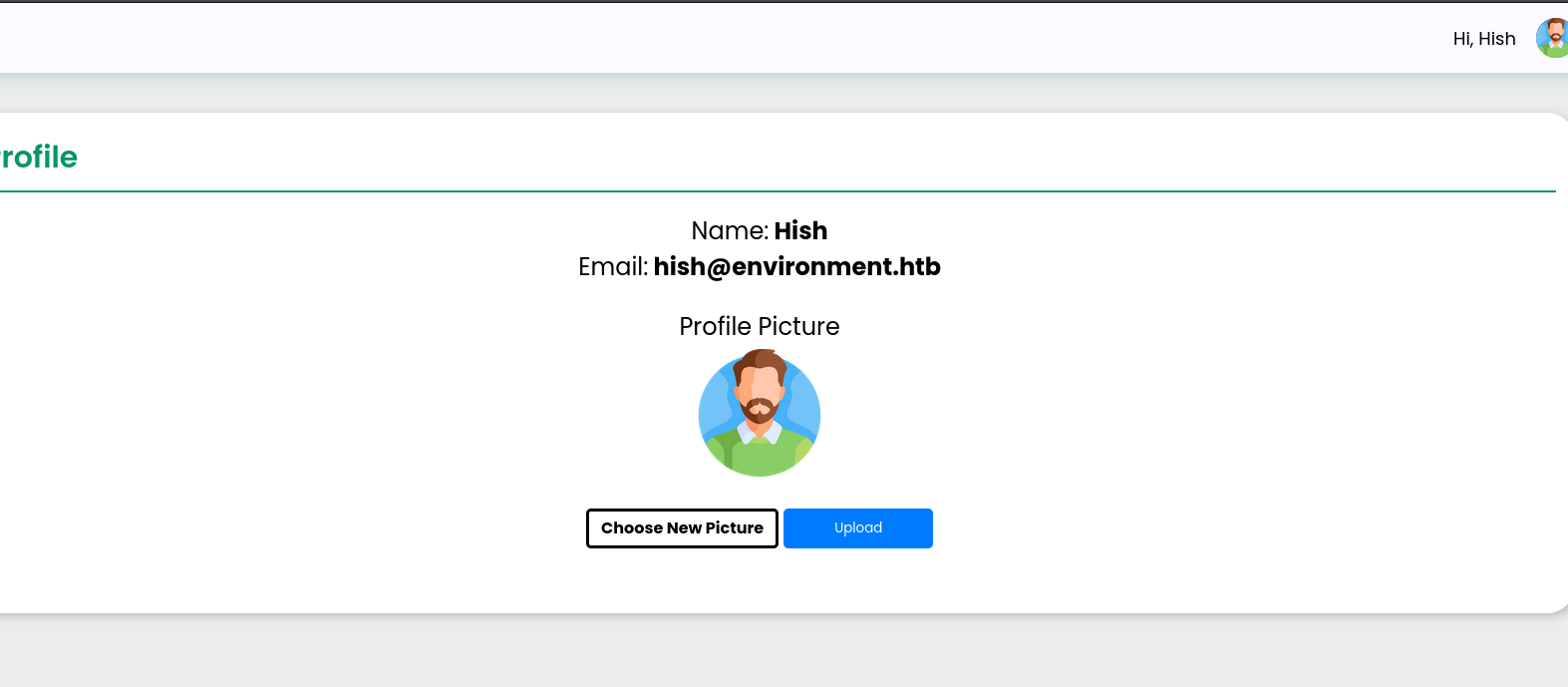The width and height of the screenshot is (1568, 687).
Task: Click the blue Upload button
Action: pyautogui.click(x=857, y=528)
